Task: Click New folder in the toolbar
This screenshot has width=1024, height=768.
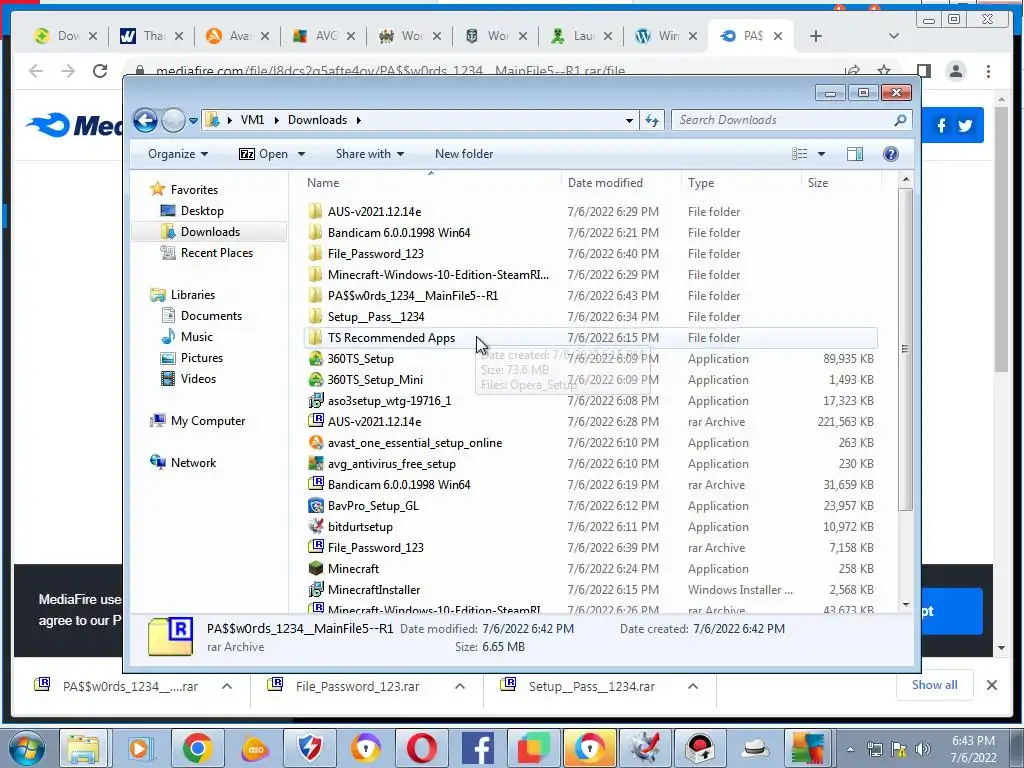Action: [464, 154]
